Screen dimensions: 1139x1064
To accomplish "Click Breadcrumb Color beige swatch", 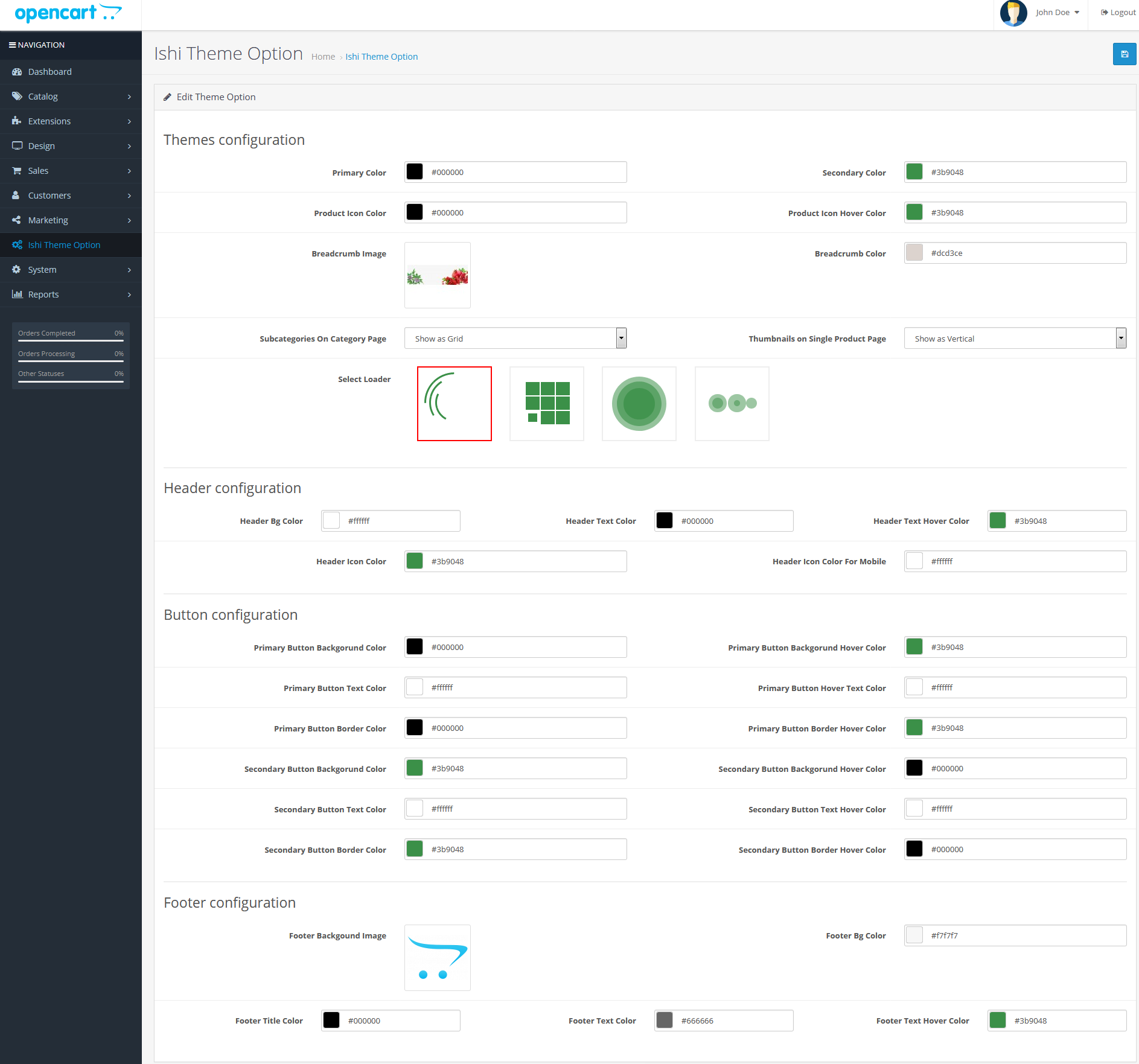I will [x=914, y=253].
